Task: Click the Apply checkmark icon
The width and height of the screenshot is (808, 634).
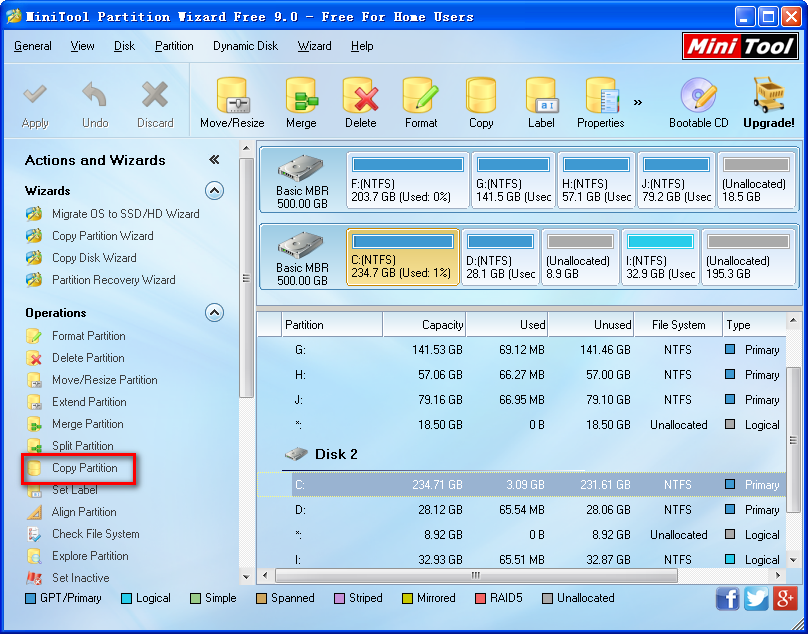Action: 35,95
